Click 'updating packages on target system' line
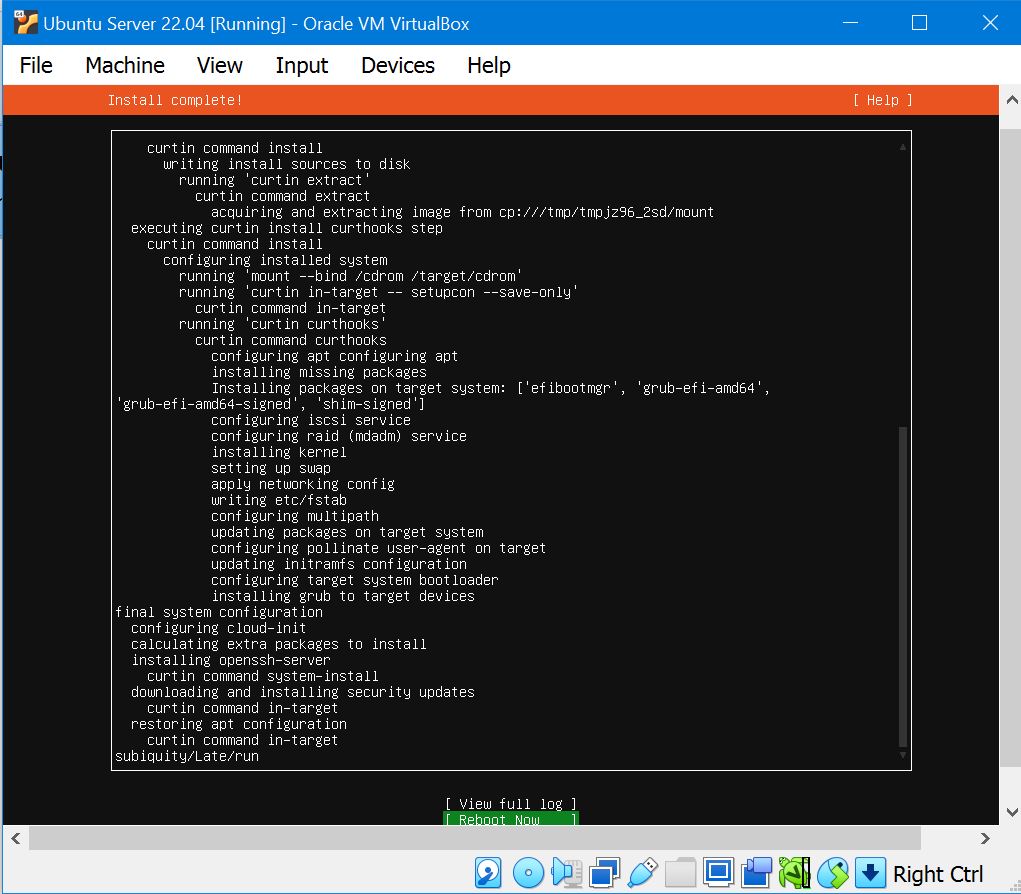1021x894 pixels. coord(347,532)
